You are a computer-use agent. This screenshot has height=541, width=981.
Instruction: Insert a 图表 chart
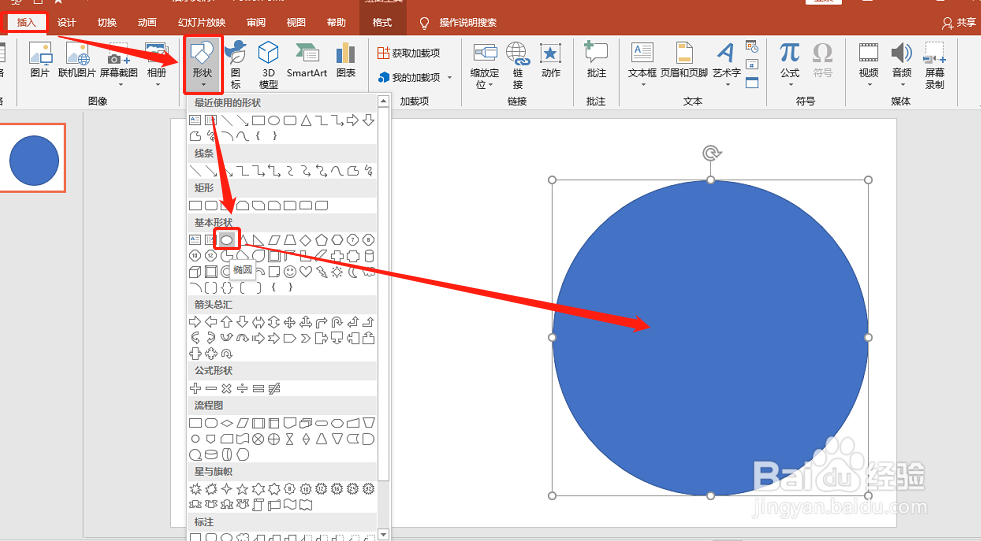point(346,60)
